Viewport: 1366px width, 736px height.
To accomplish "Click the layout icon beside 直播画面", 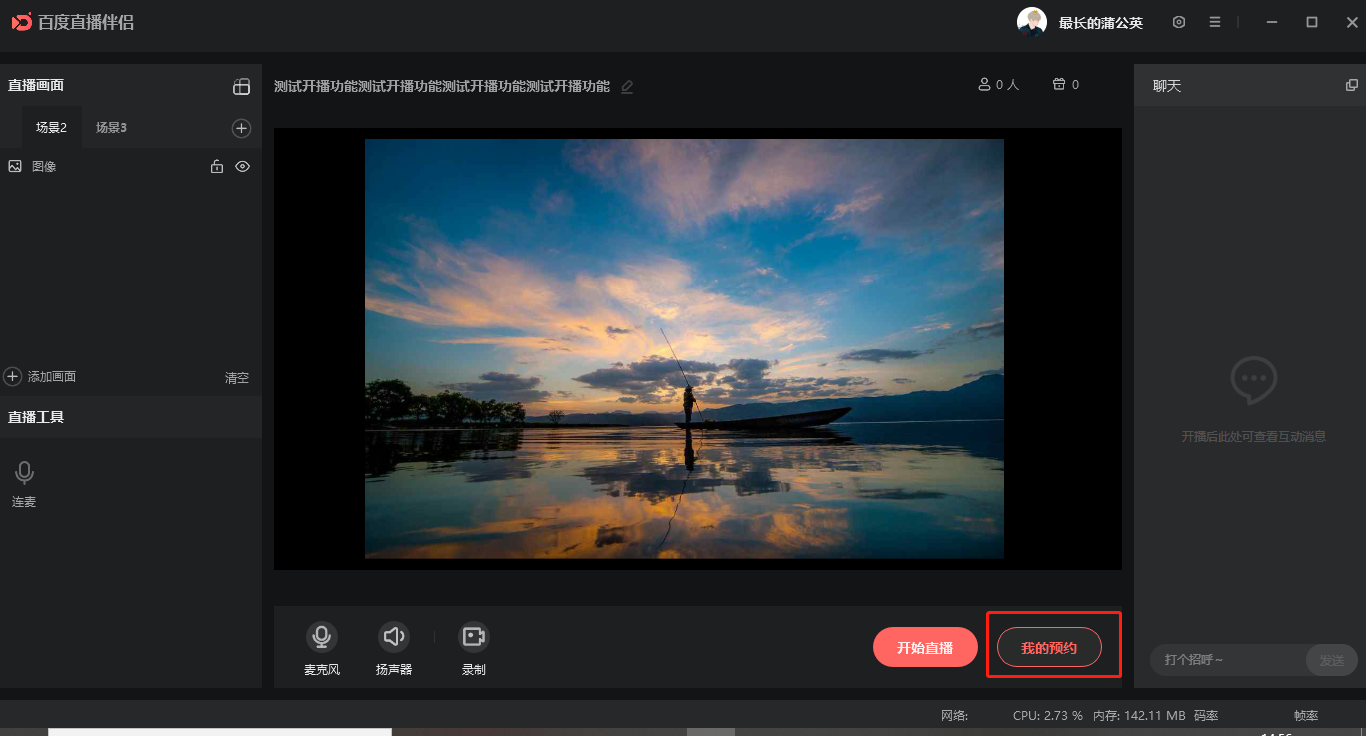I will [x=242, y=86].
